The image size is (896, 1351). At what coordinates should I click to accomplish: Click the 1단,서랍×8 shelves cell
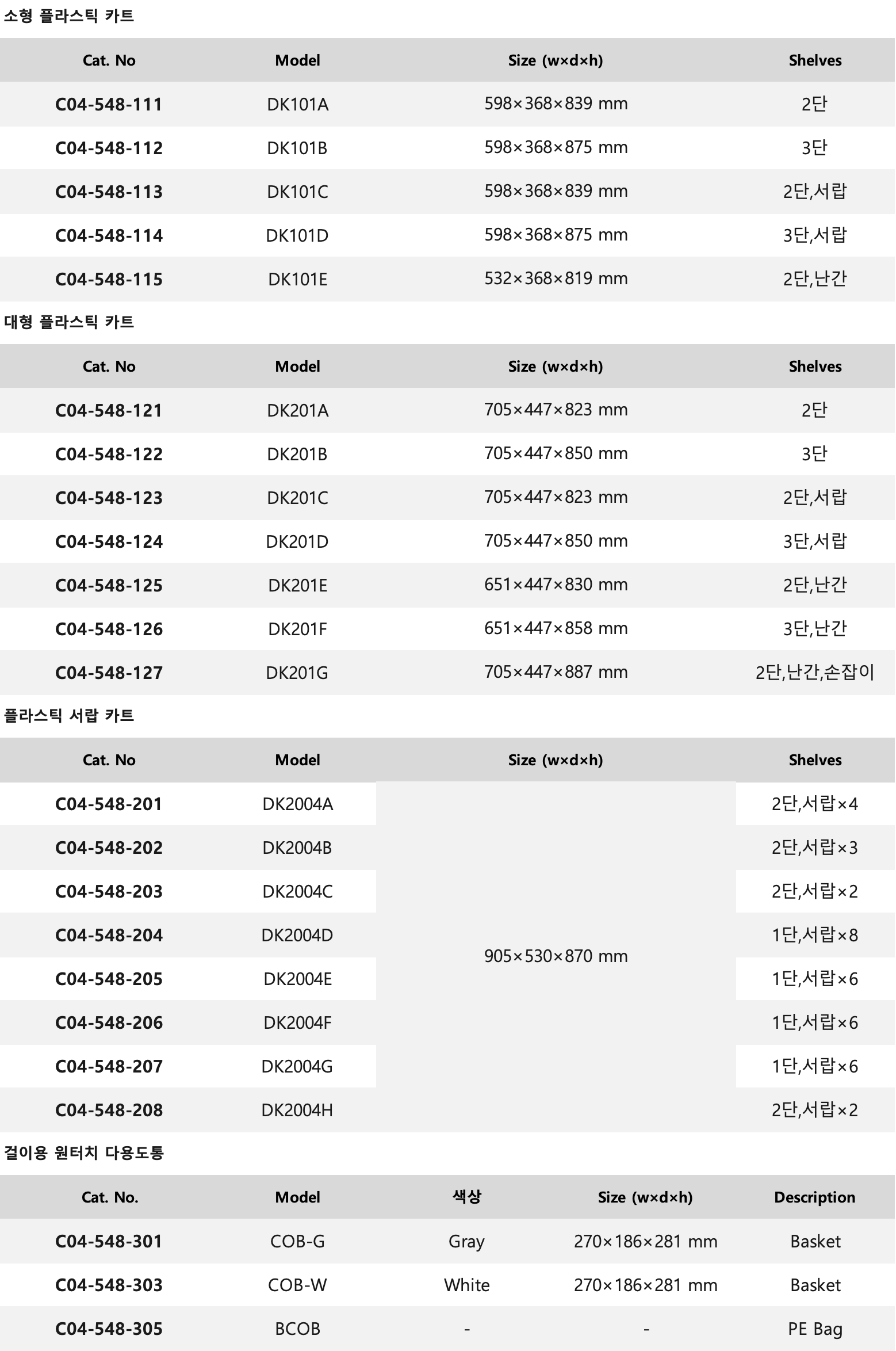[x=815, y=935]
